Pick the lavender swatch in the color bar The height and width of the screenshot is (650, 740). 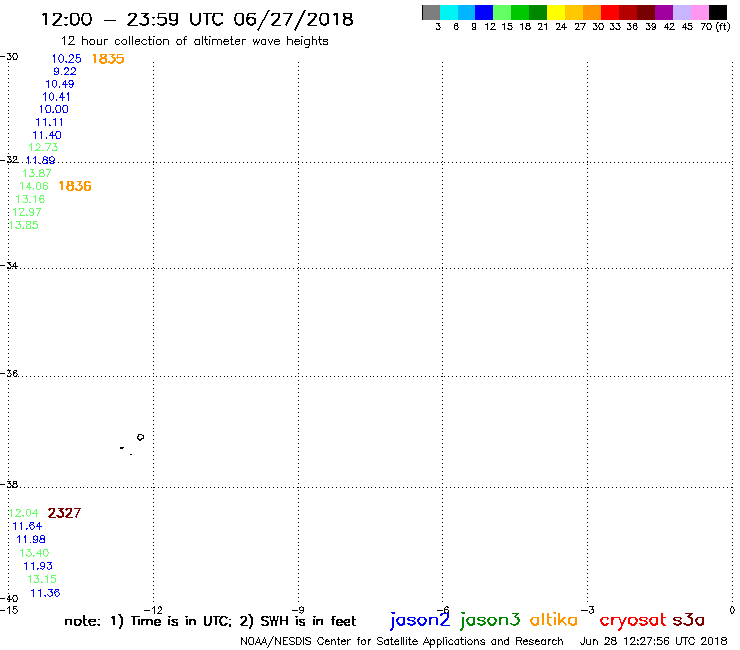pos(681,12)
